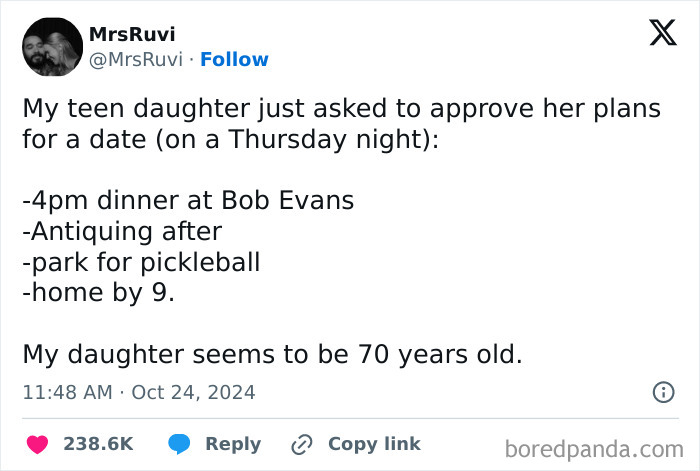The width and height of the screenshot is (700, 471).
Task: Click the X logo icon
Action: 656,33
